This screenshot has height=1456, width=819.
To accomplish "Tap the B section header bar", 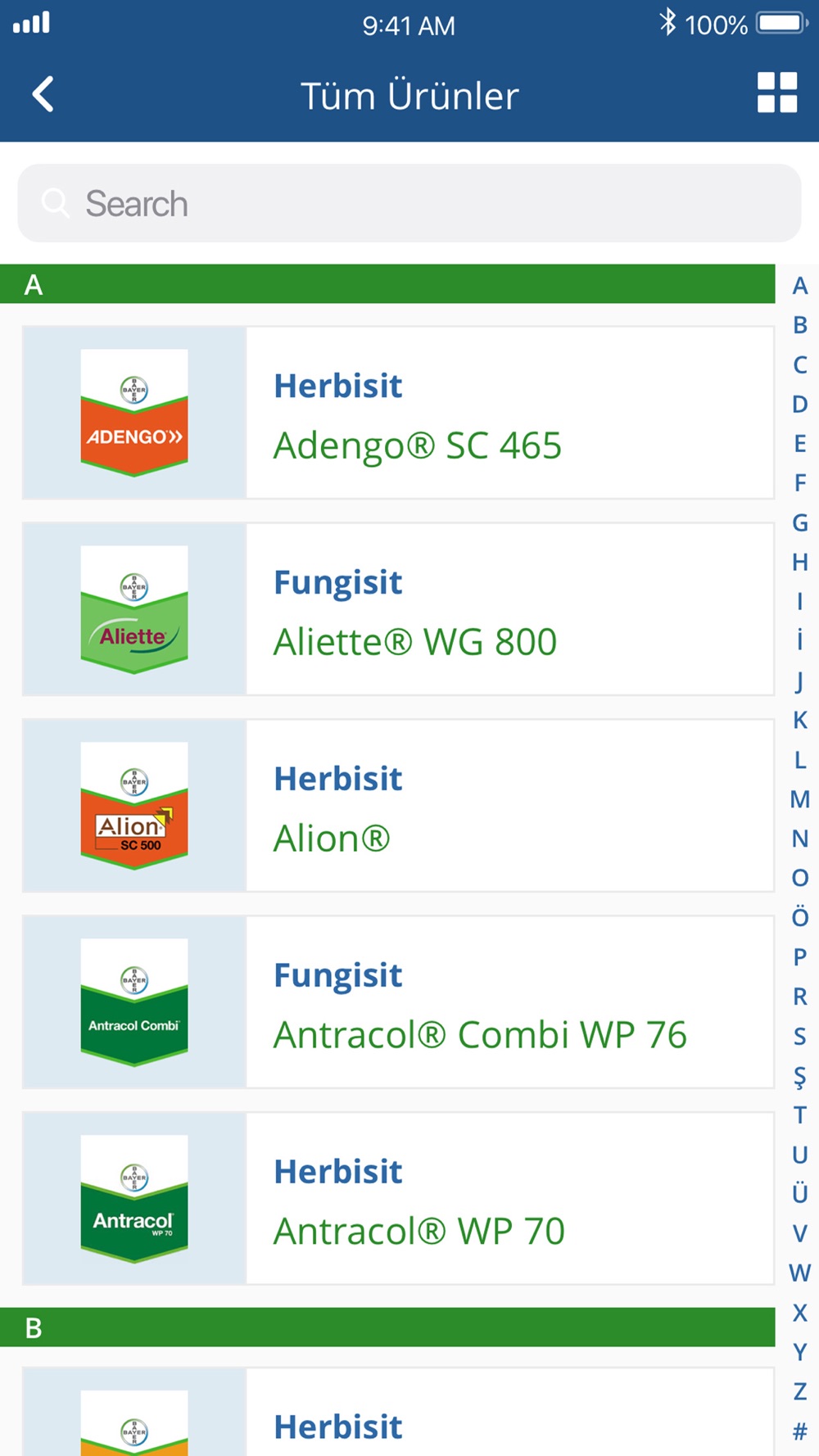I will (387, 1327).
